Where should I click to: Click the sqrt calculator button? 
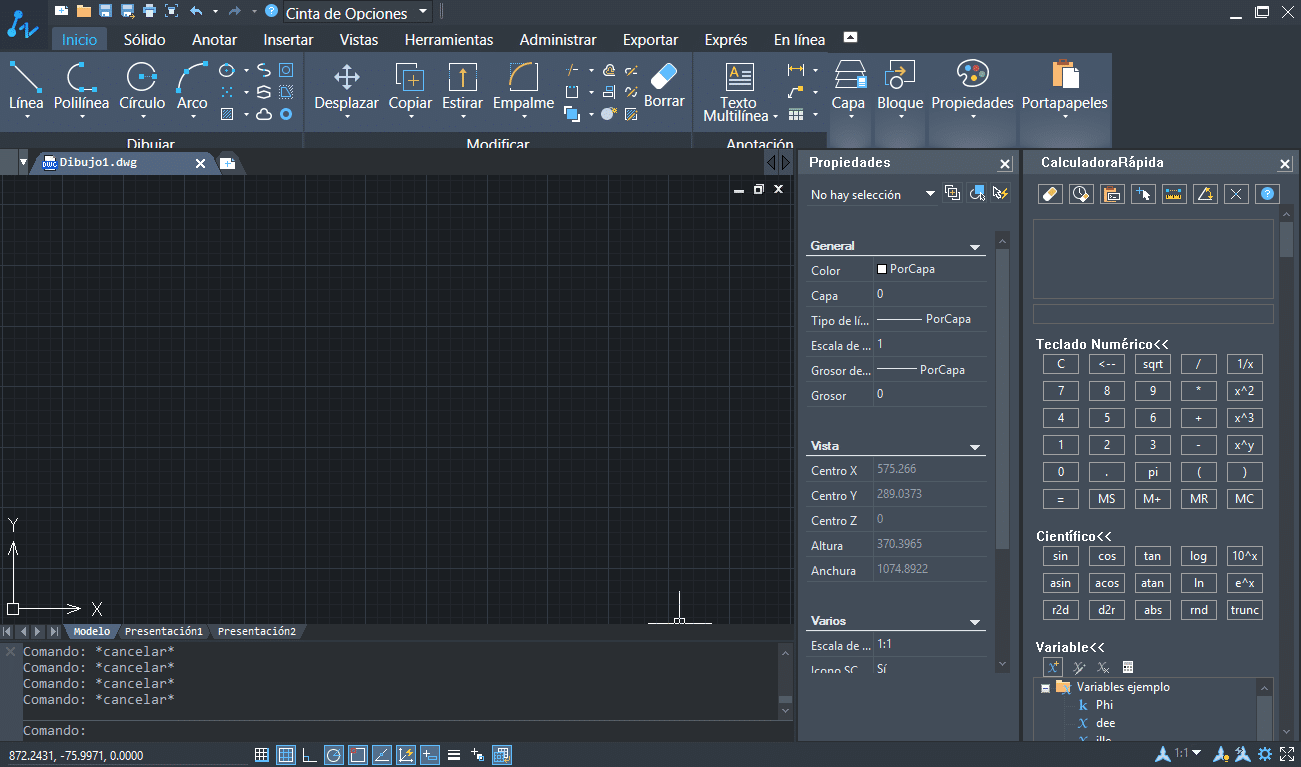1153,364
